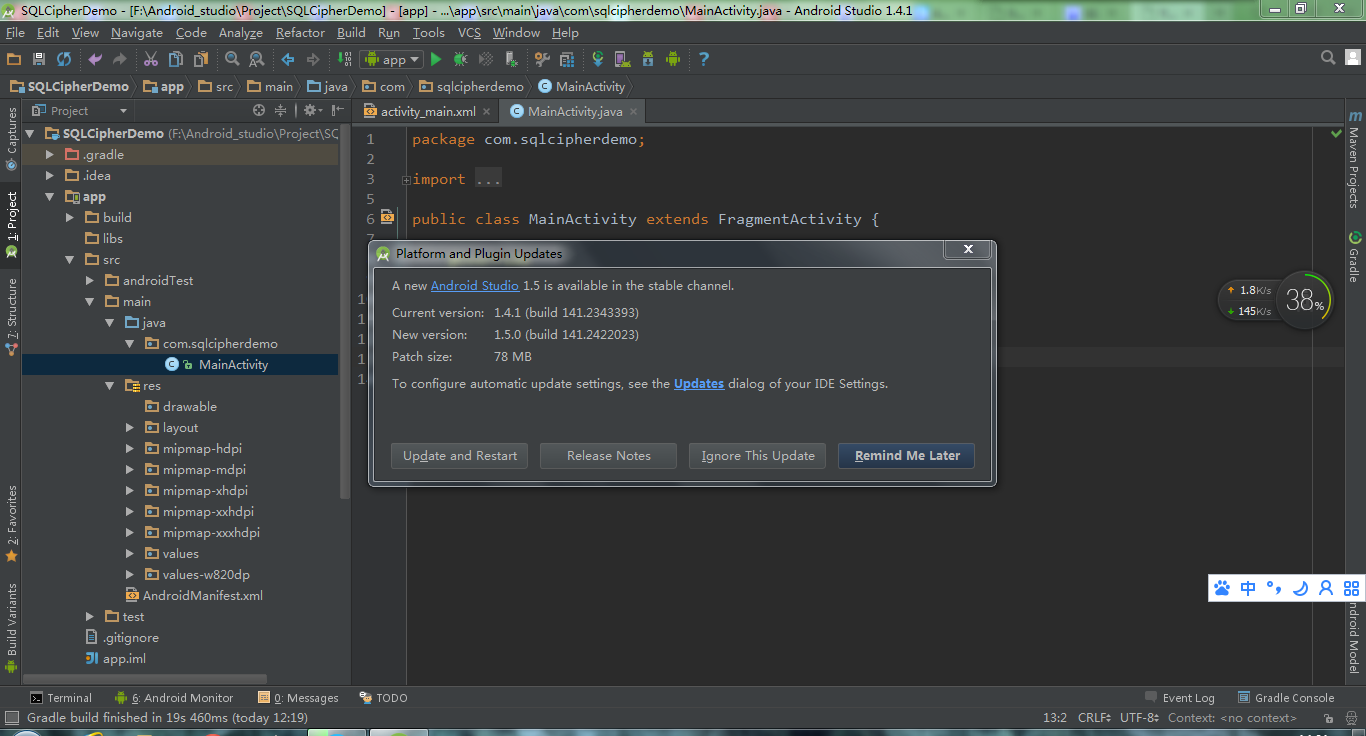Click the Help question mark icon

tap(704, 59)
